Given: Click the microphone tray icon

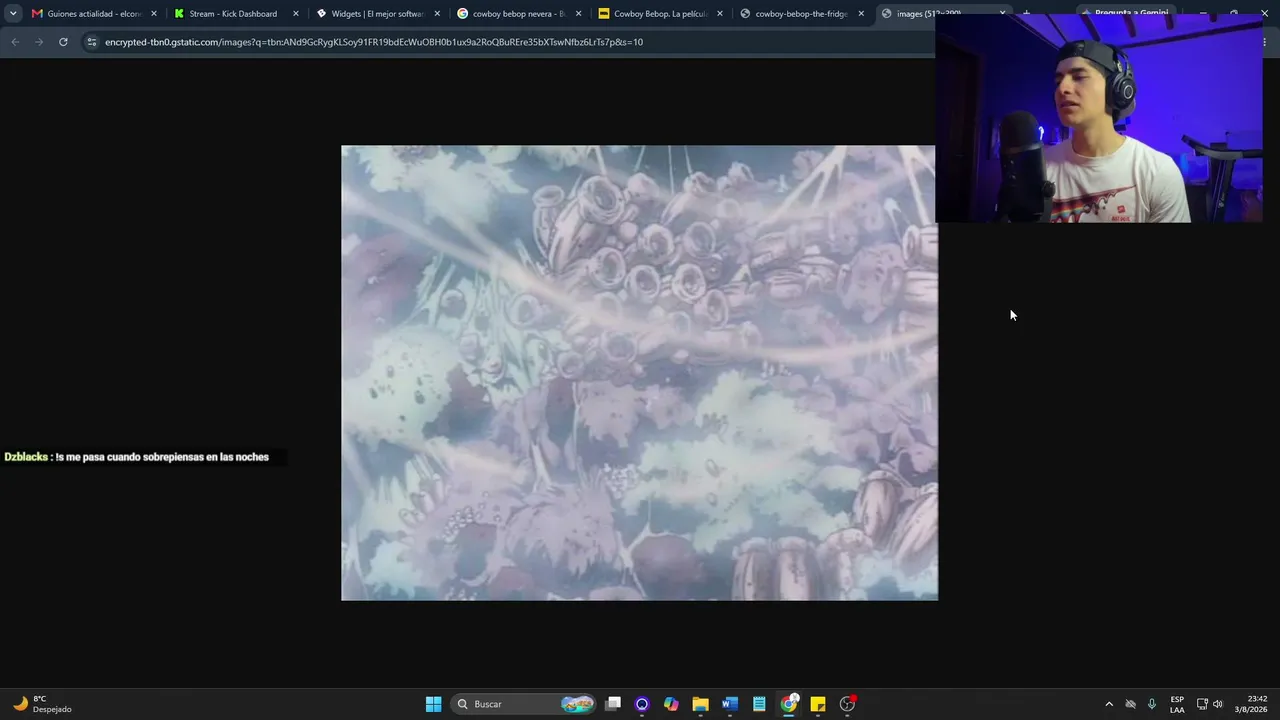Looking at the screenshot, I should (x=1152, y=704).
